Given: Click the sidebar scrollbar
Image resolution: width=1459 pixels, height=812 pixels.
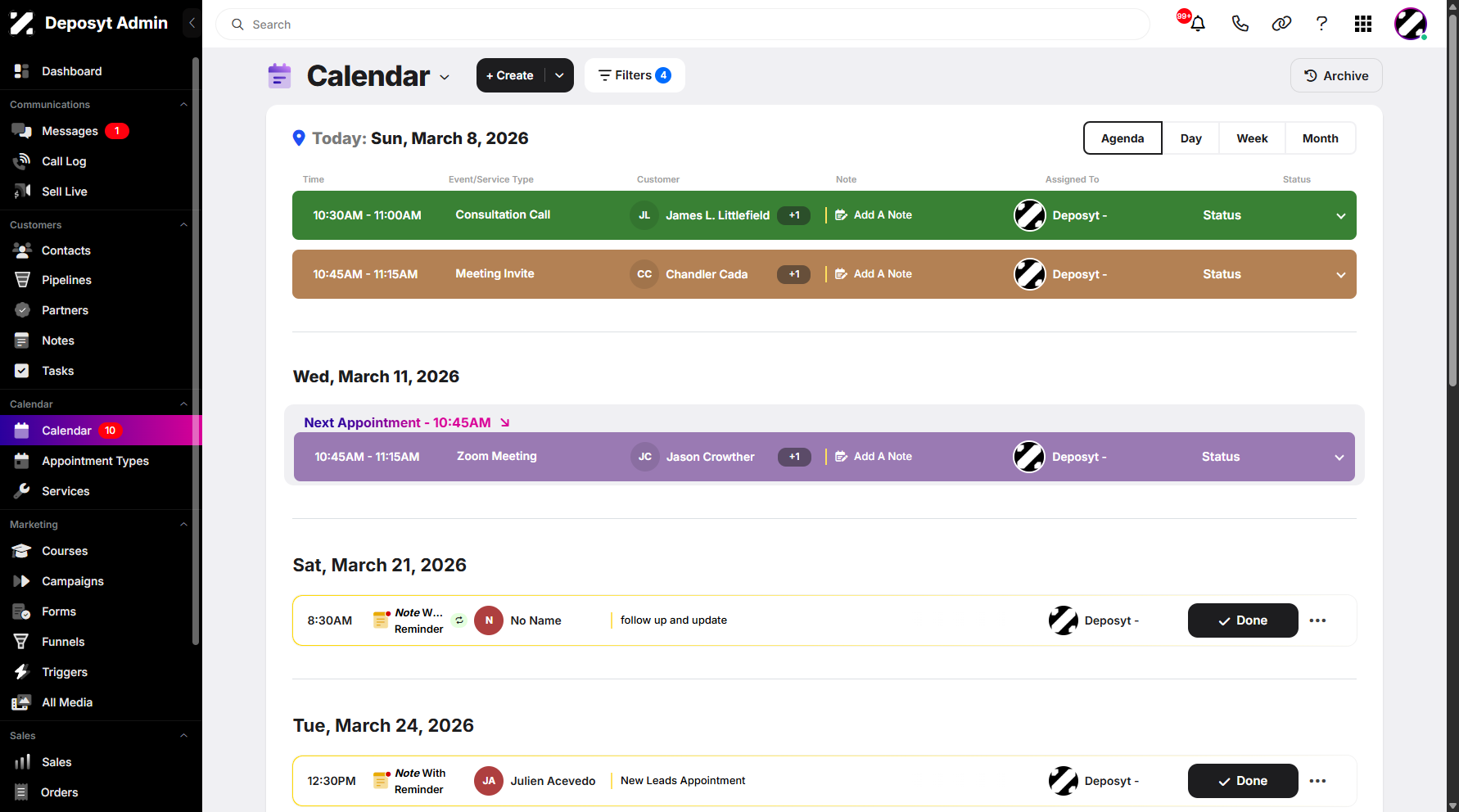Looking at the screenshot, I should coord(196,350).
